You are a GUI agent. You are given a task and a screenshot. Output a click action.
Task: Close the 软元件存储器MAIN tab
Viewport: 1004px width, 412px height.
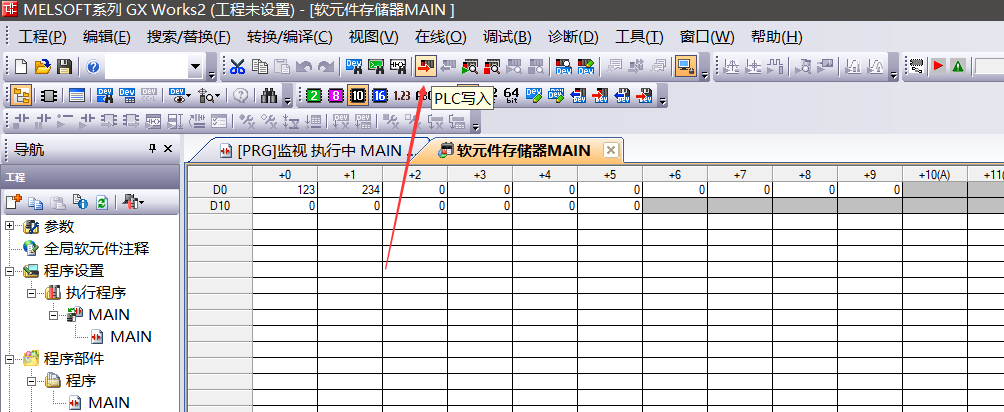(x=611, y=151)
